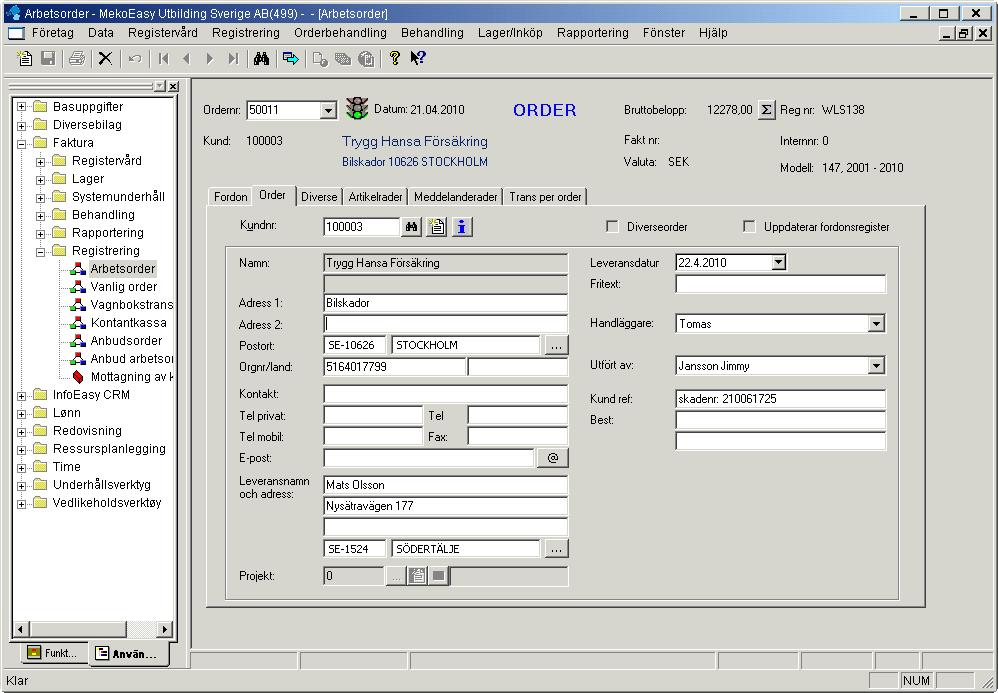
Task: Click the ... button next to STOCKHOLM
Action: pyautogui.click(x=556, y=346)
